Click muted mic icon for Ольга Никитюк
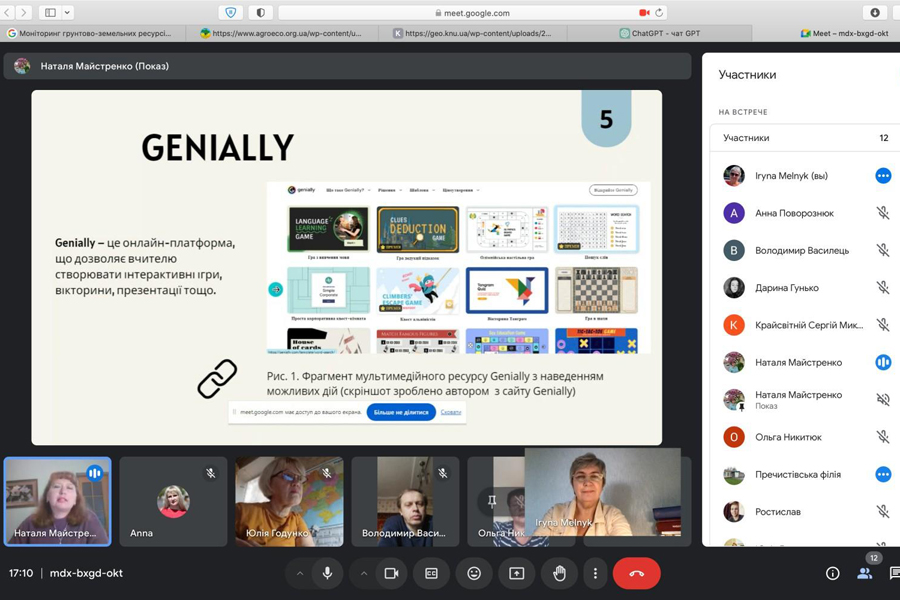The width and height of the screenshot is (900, 600). tap(883, 437)
